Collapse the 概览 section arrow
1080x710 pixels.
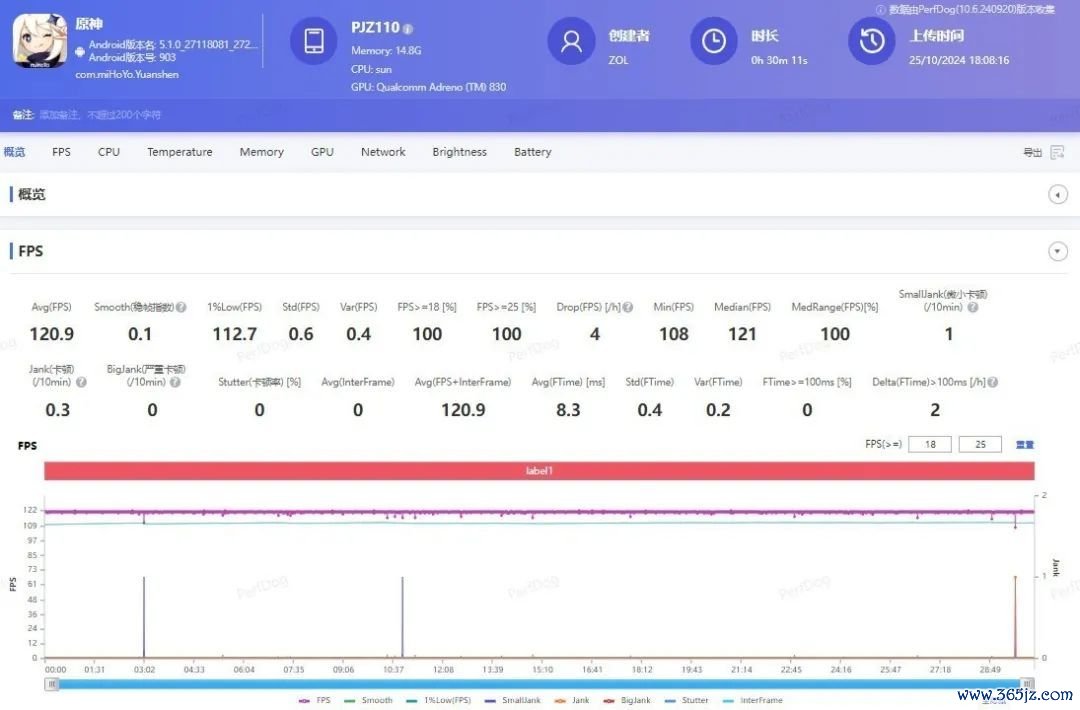point(1058,195)
